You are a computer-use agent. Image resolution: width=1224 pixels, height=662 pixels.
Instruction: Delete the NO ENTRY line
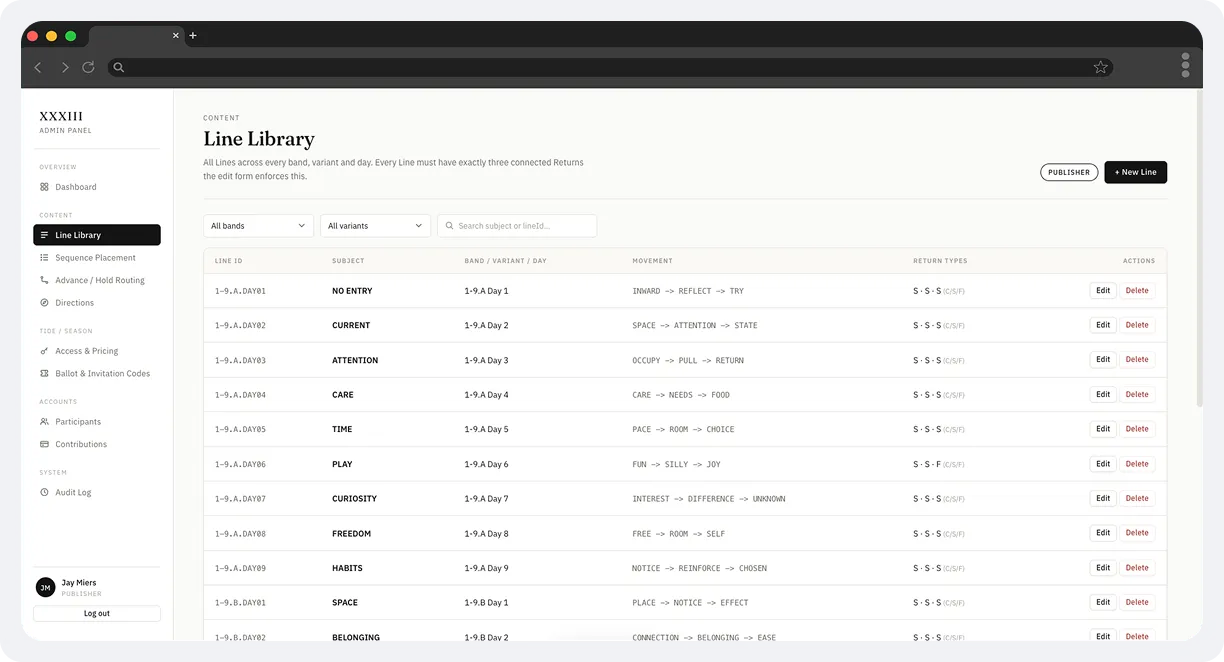coord(1137,291)
